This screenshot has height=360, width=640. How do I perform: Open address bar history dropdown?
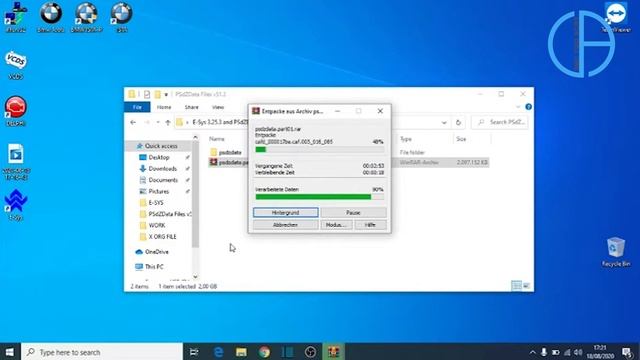(444, 122)
